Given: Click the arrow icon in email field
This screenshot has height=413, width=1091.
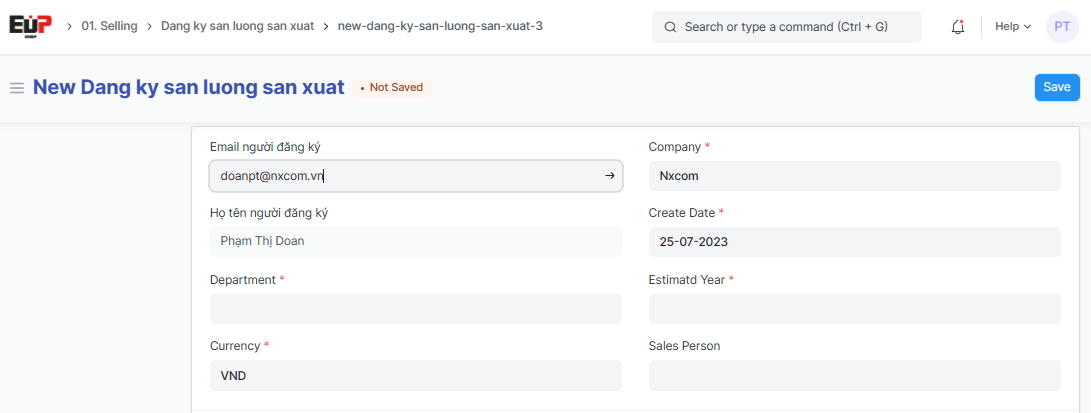Looking at the screenshot, I should point(609,176).
